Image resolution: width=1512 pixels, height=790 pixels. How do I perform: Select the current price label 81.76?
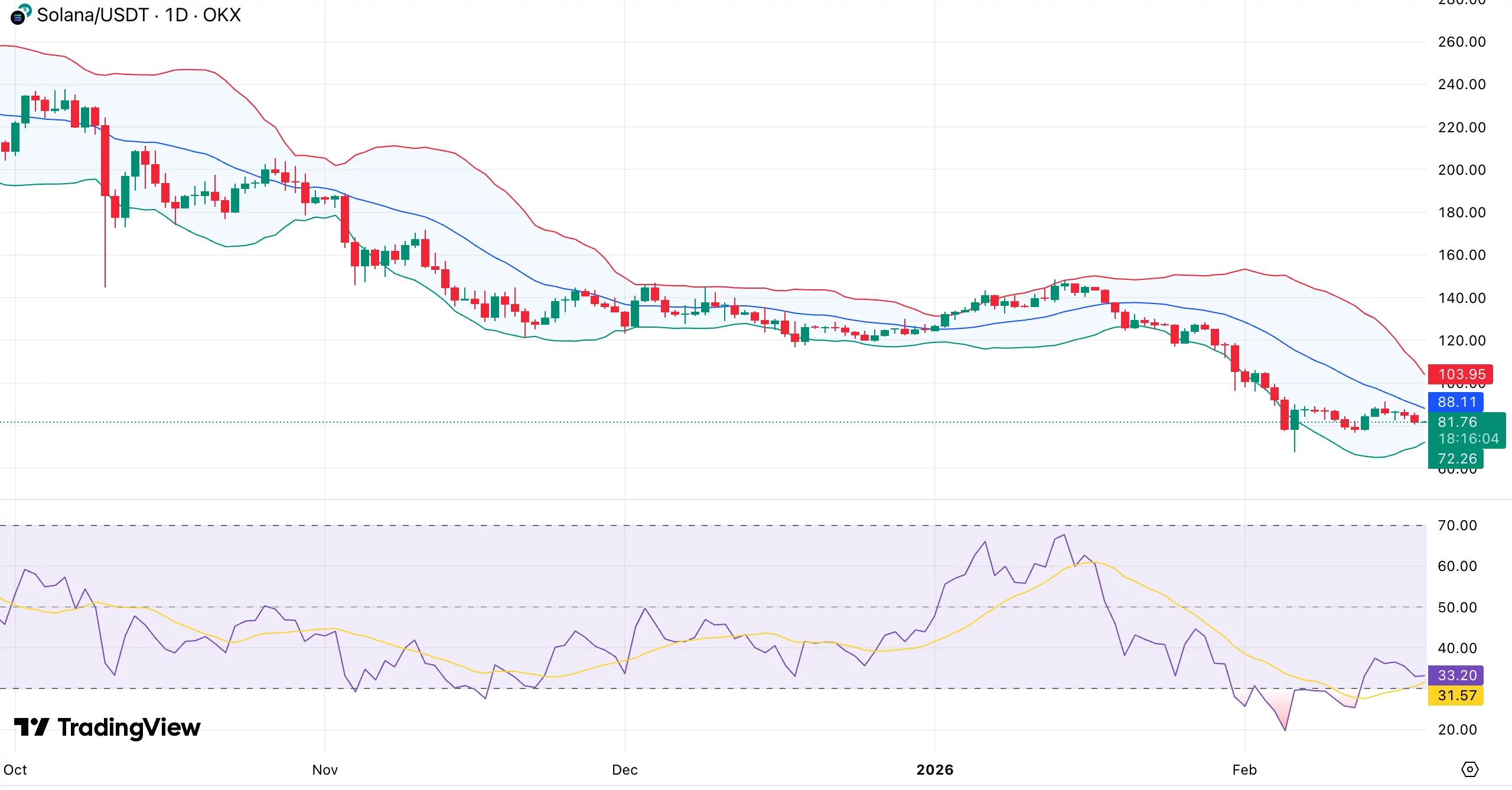[x=1456, y=422]
